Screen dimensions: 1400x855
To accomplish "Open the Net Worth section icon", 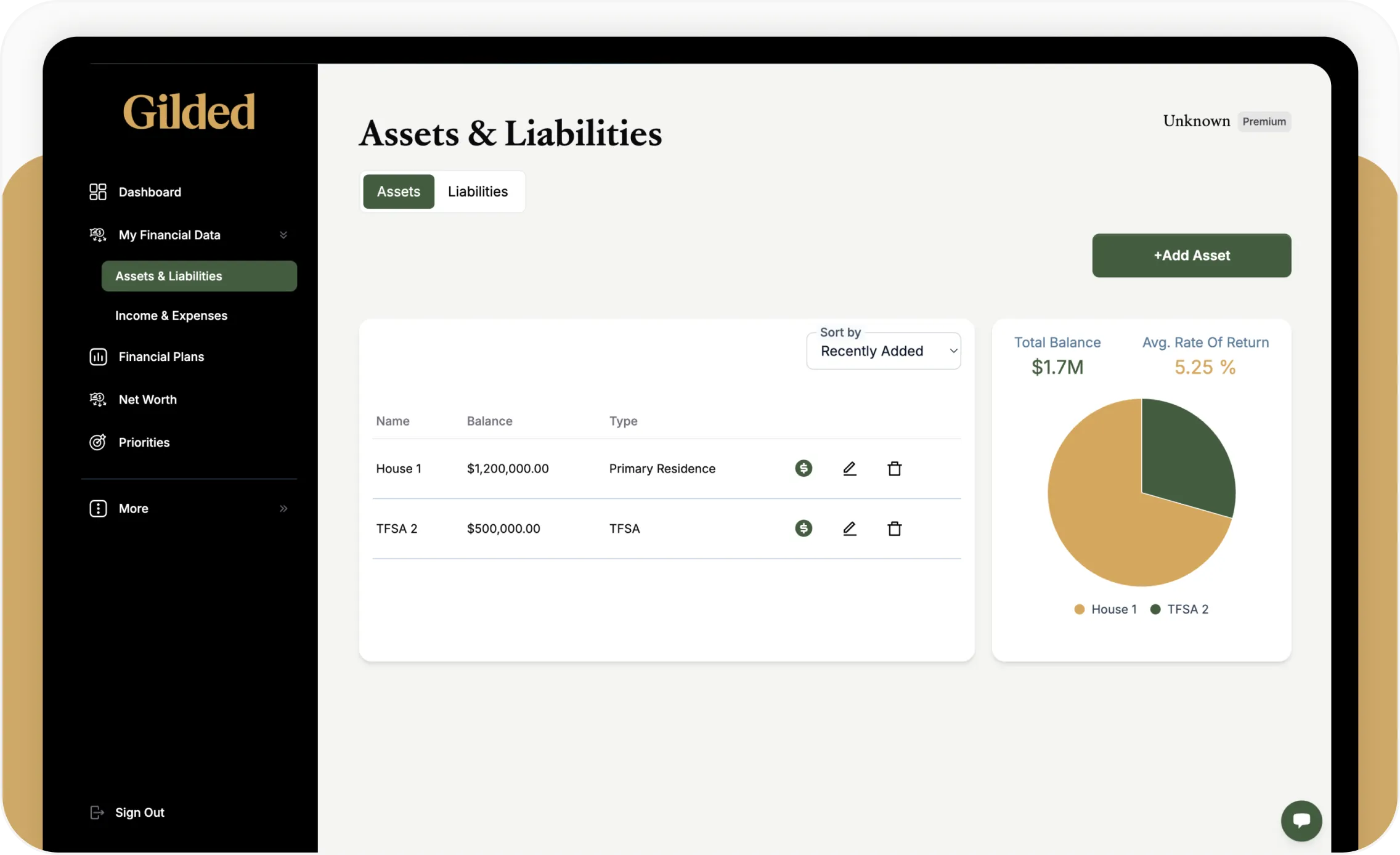I will coord(98,399).
